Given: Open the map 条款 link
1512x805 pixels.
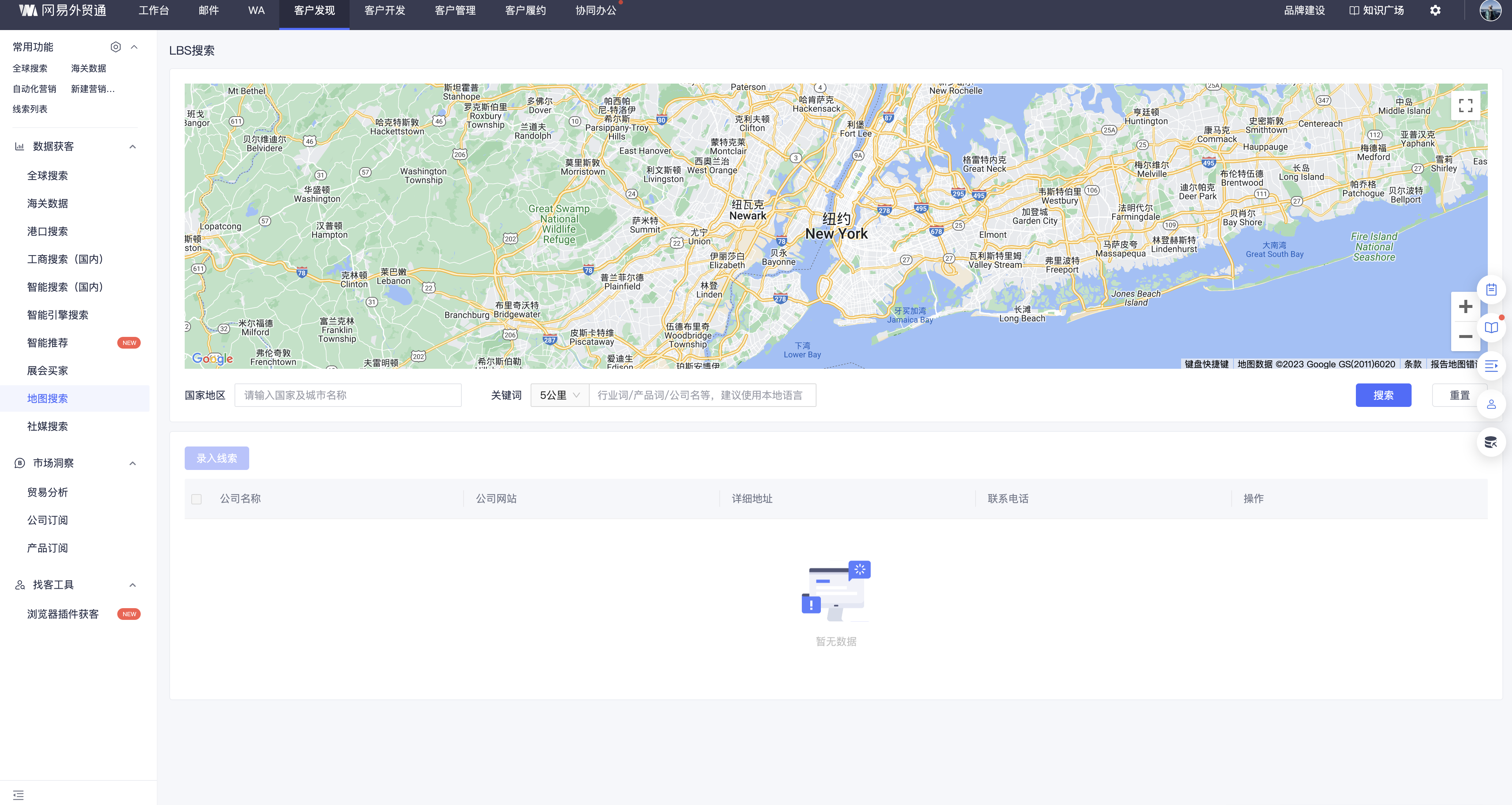Looking at the screenshot, I should (x=1412, y=364).
